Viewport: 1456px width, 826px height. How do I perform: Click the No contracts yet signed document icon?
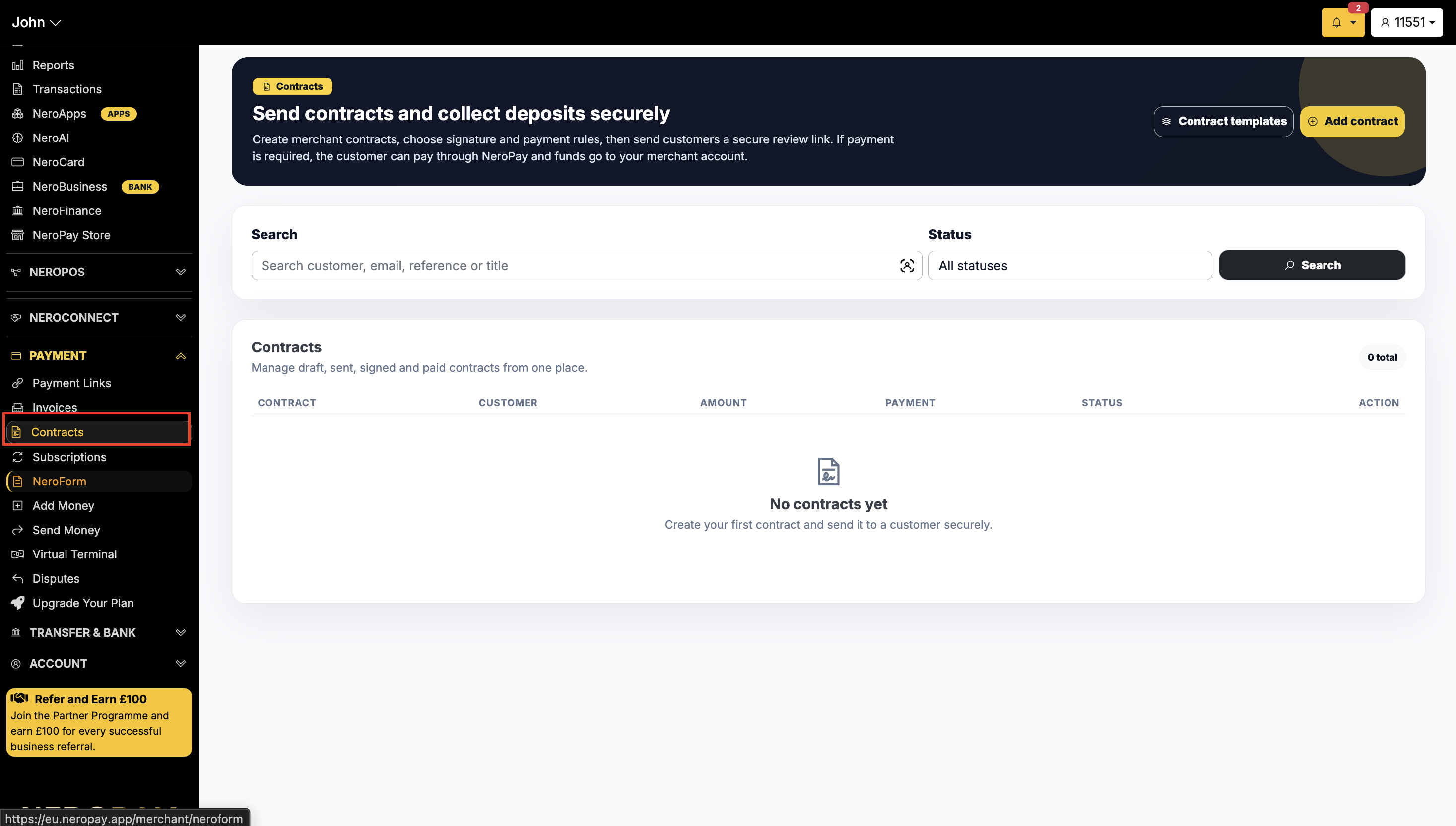[x=828, y=472]
